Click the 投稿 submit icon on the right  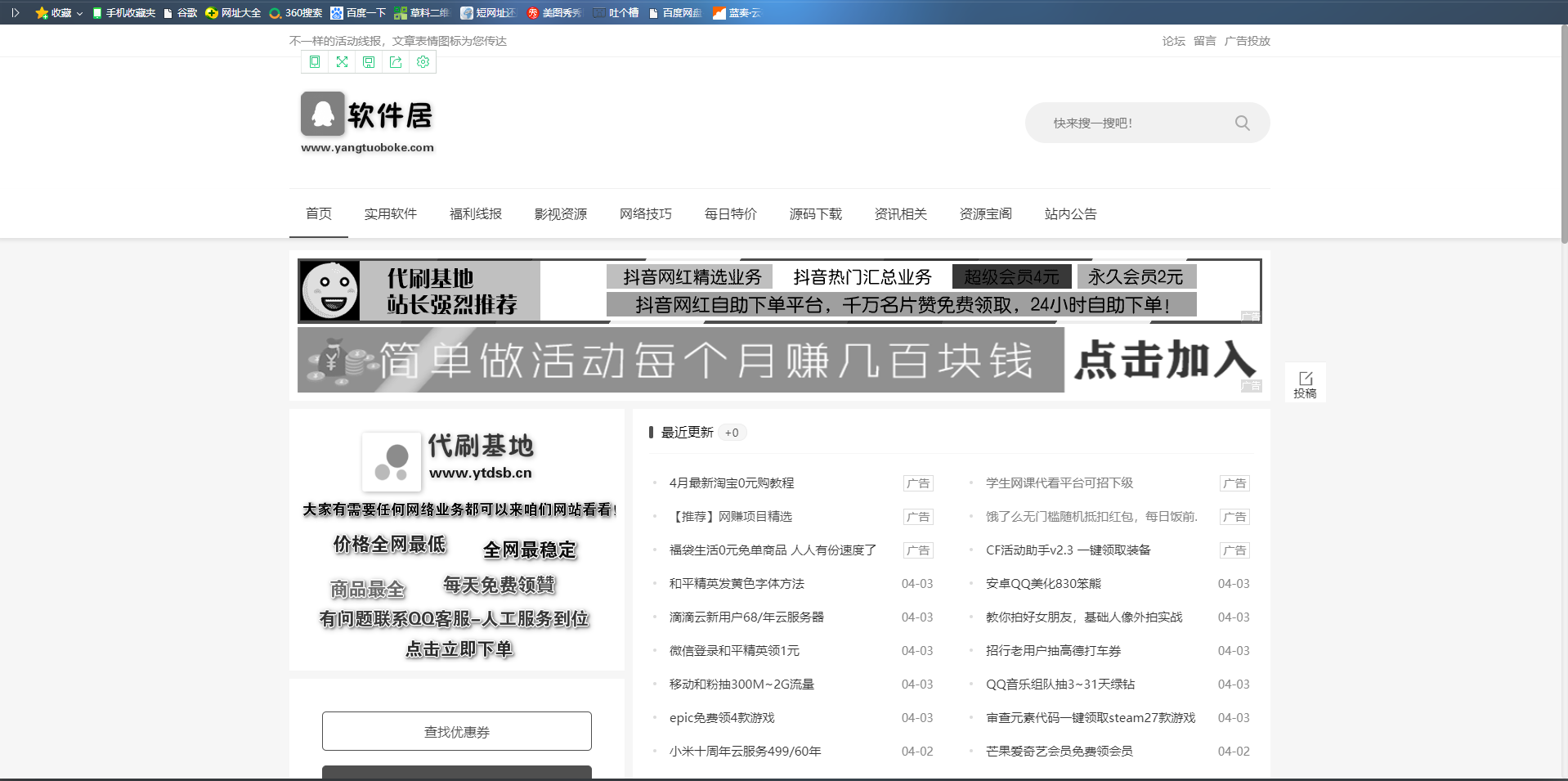(1305, 383)
